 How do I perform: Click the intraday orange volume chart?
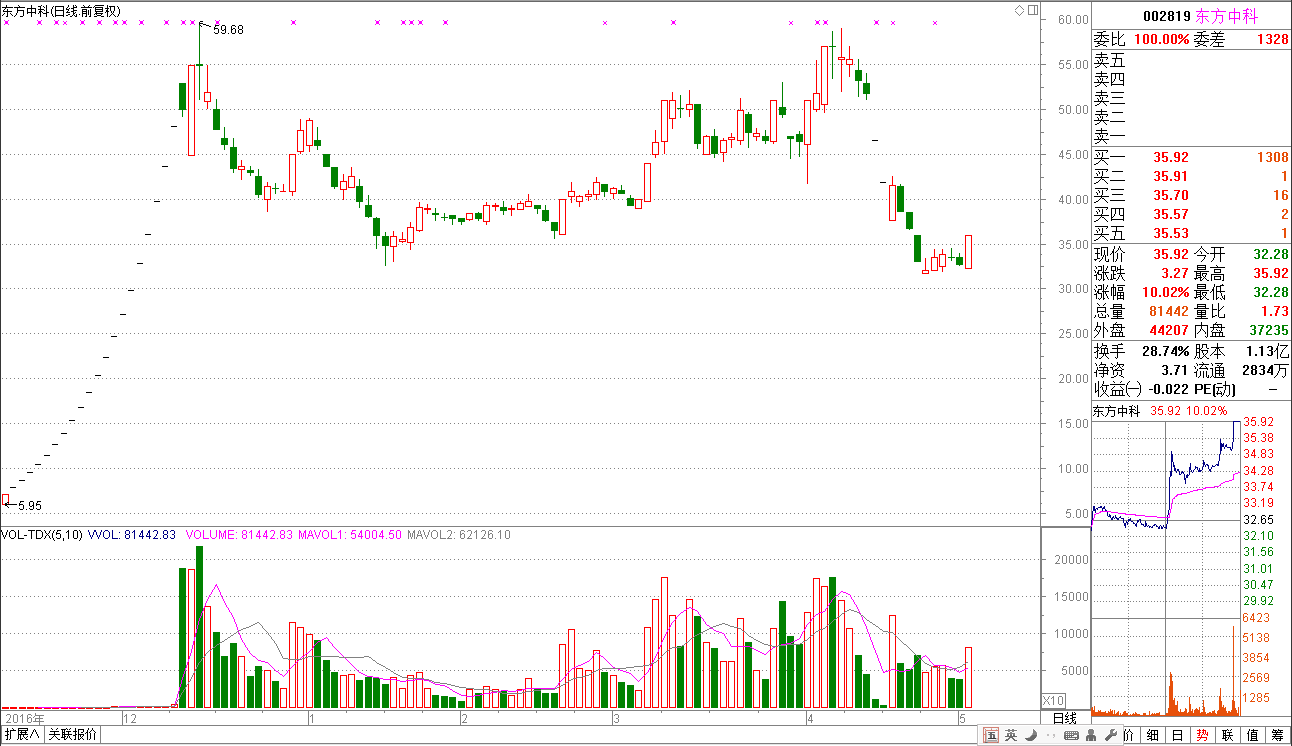pos(1166,694)
